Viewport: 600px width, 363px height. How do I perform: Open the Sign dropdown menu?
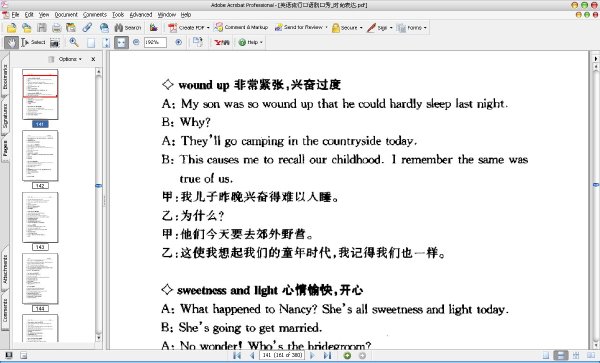(380, 28)
